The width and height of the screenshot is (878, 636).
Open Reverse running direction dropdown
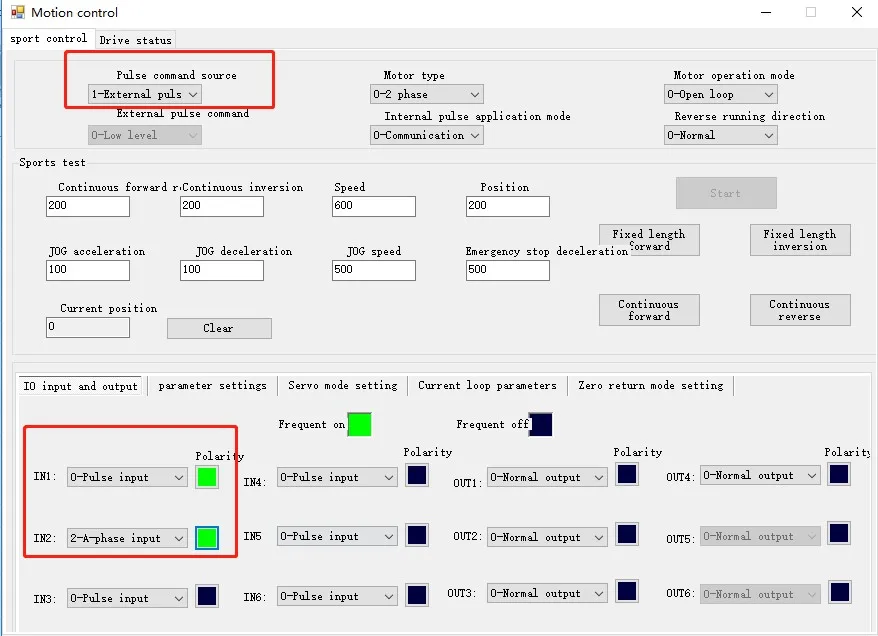[721, 135]
